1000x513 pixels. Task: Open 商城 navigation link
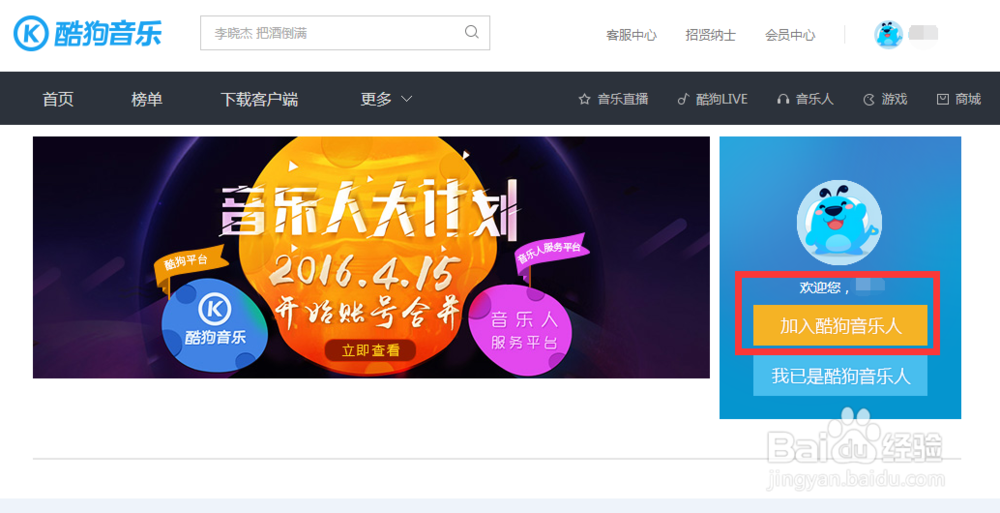click(968, 100)
